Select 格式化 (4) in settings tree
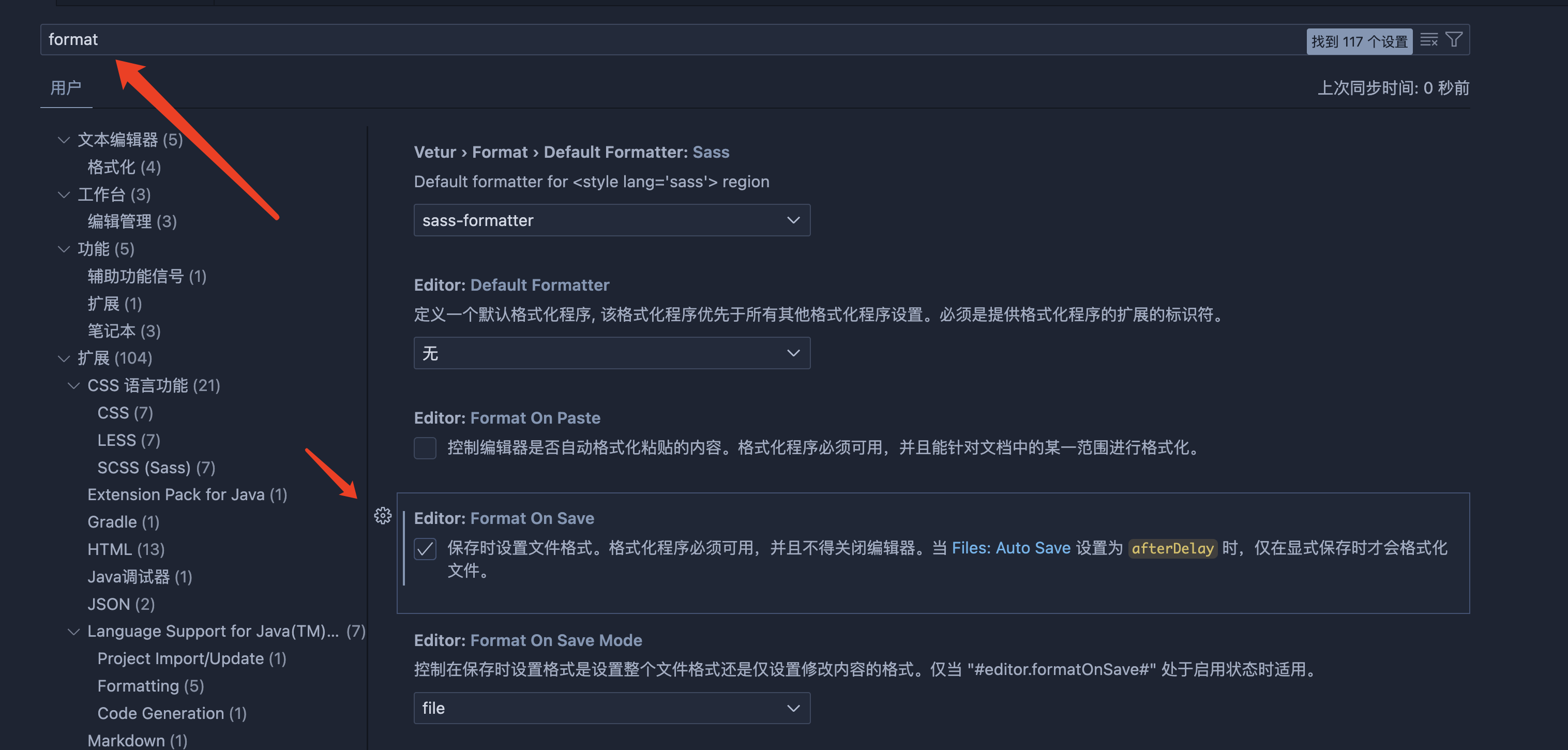 pos(124,168)
